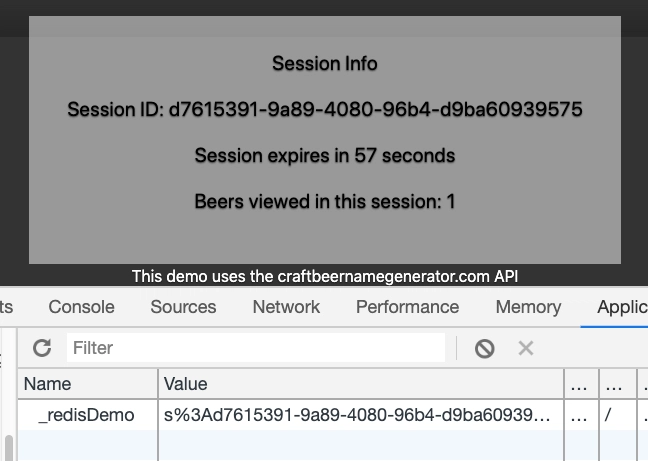Go to the Network tab
The height and width of the screenshot is (461, 648).
(286, 307)
